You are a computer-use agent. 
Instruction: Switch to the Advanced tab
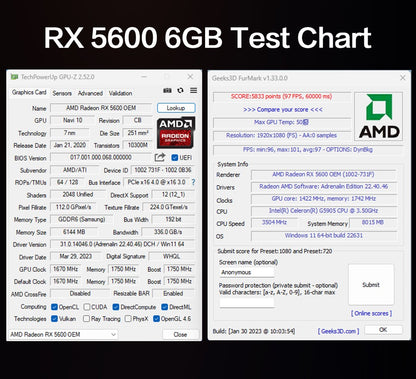tap(90, 93)
